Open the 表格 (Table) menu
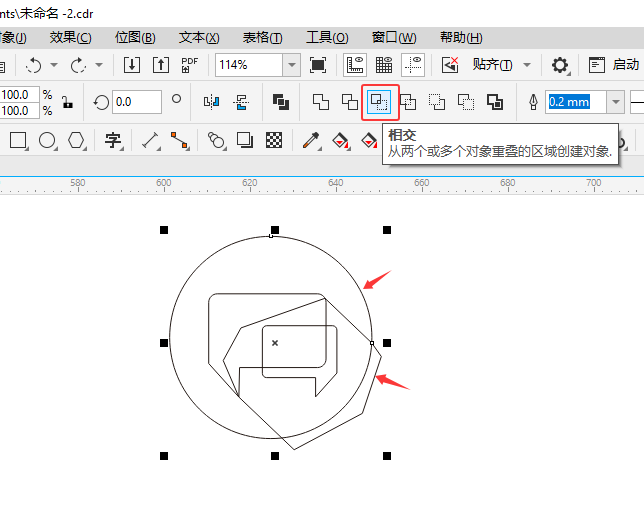This screenshot has height=516, width=644. (262, 38)
